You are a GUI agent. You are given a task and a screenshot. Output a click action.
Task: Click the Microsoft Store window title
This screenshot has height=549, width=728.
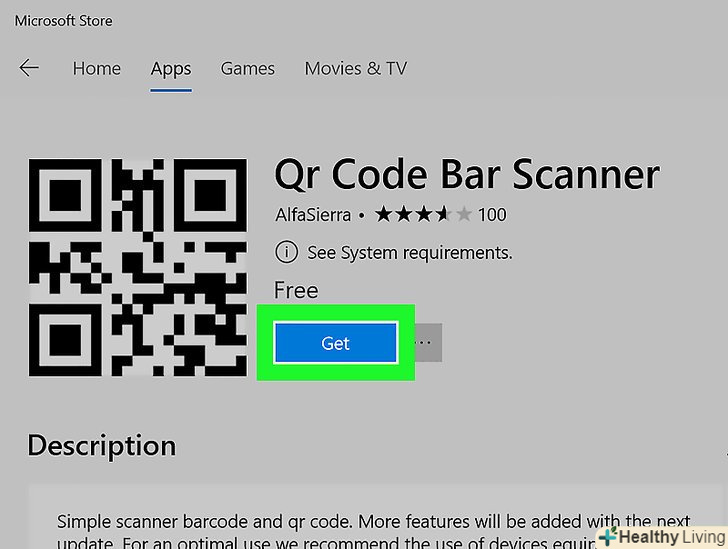point(64,21)
